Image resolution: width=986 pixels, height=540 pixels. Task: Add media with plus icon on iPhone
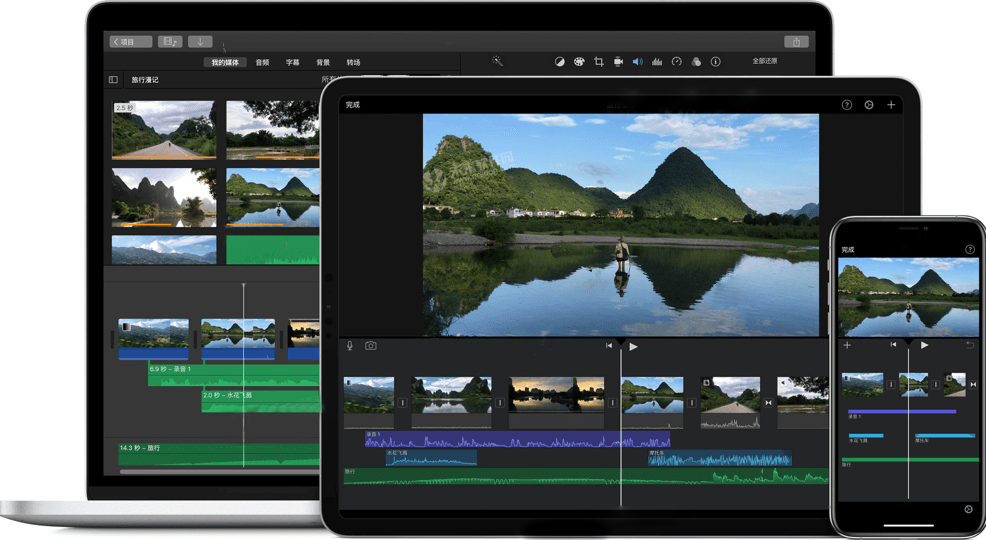[847, 345]
